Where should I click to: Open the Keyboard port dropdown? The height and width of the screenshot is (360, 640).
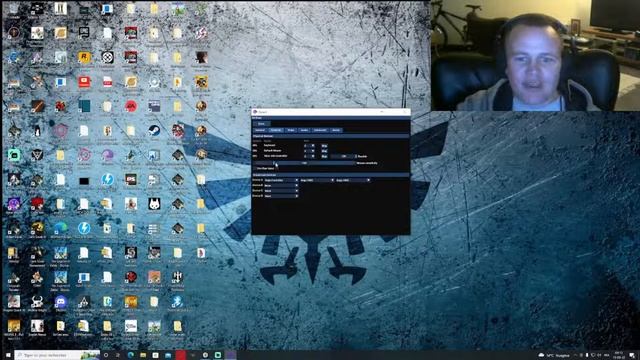tap(309, 146)
